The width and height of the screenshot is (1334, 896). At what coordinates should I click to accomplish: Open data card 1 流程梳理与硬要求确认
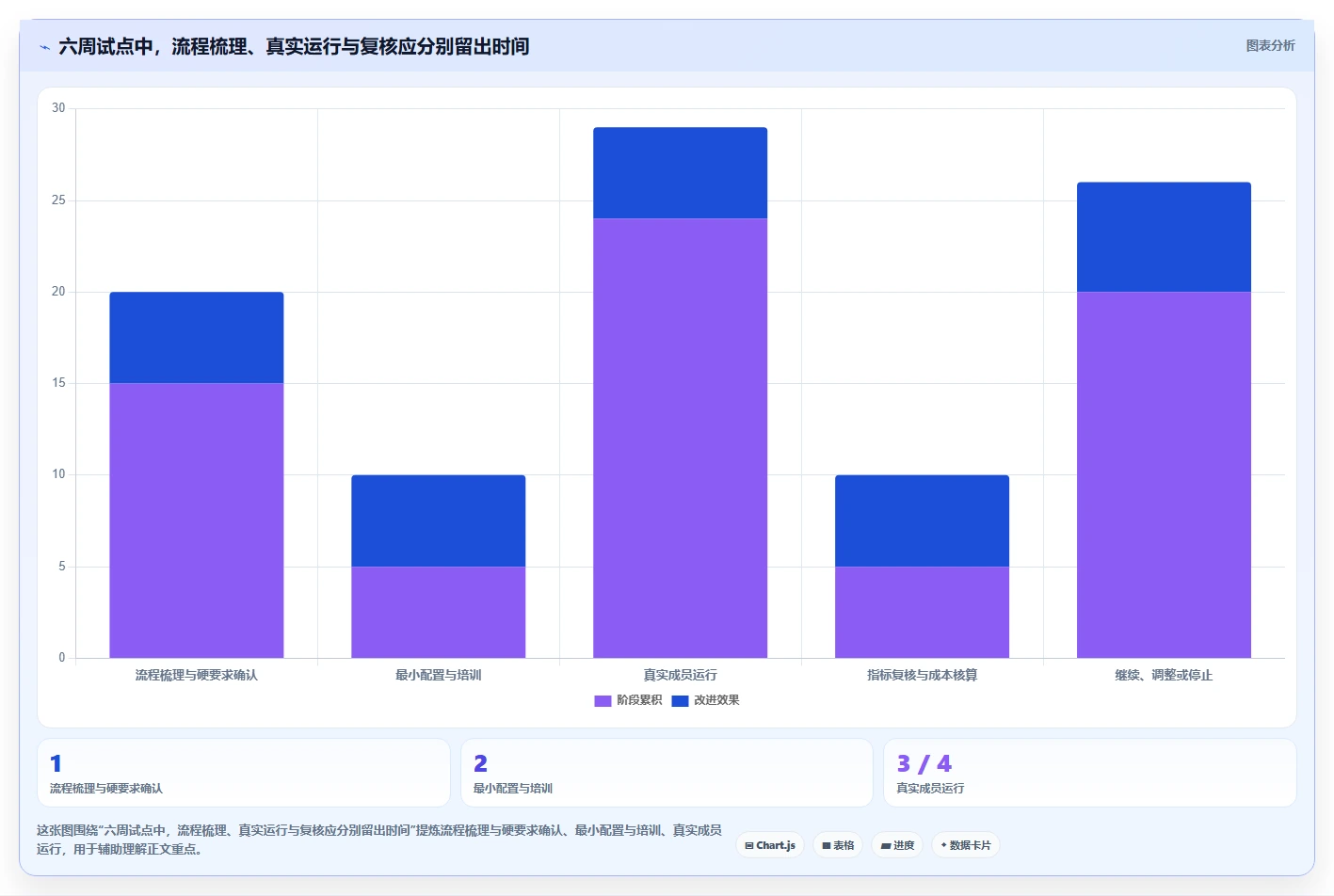point(244,773)
